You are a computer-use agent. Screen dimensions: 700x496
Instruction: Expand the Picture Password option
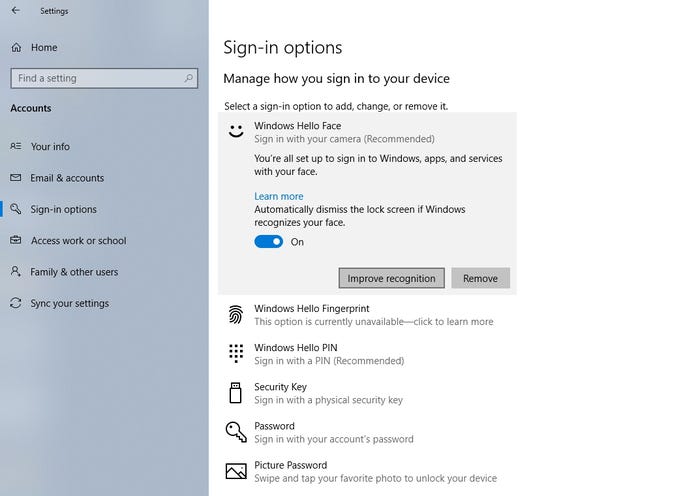click(x=367, y=471)
